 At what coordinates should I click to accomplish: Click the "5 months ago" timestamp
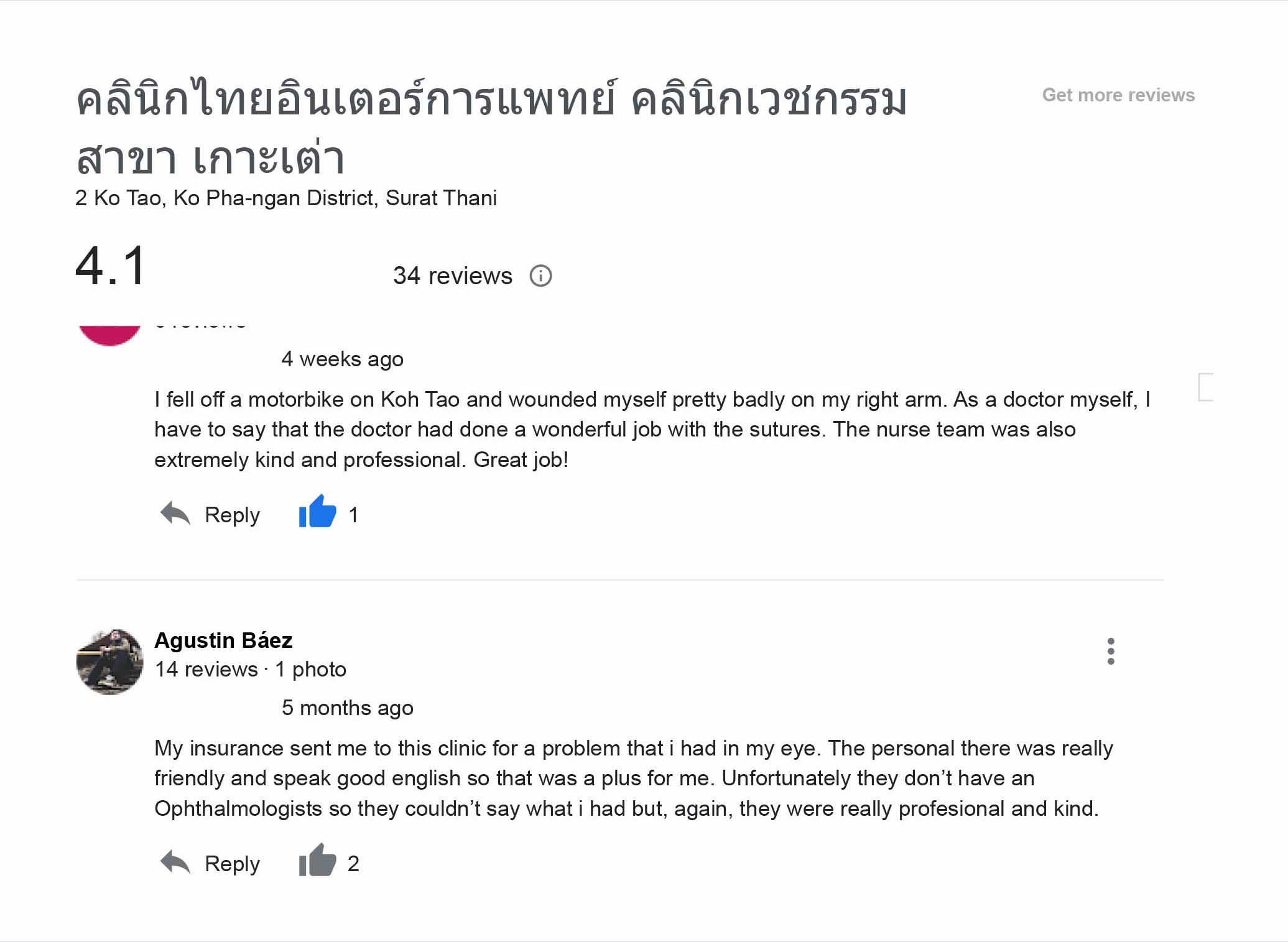pos(347,708)
